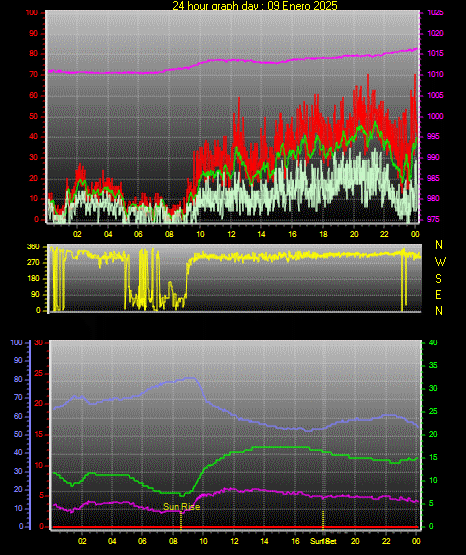The width and height of the screenshot is (466, 555).
Task: Click green 15 on temperature axis
Action: [433, 457]
